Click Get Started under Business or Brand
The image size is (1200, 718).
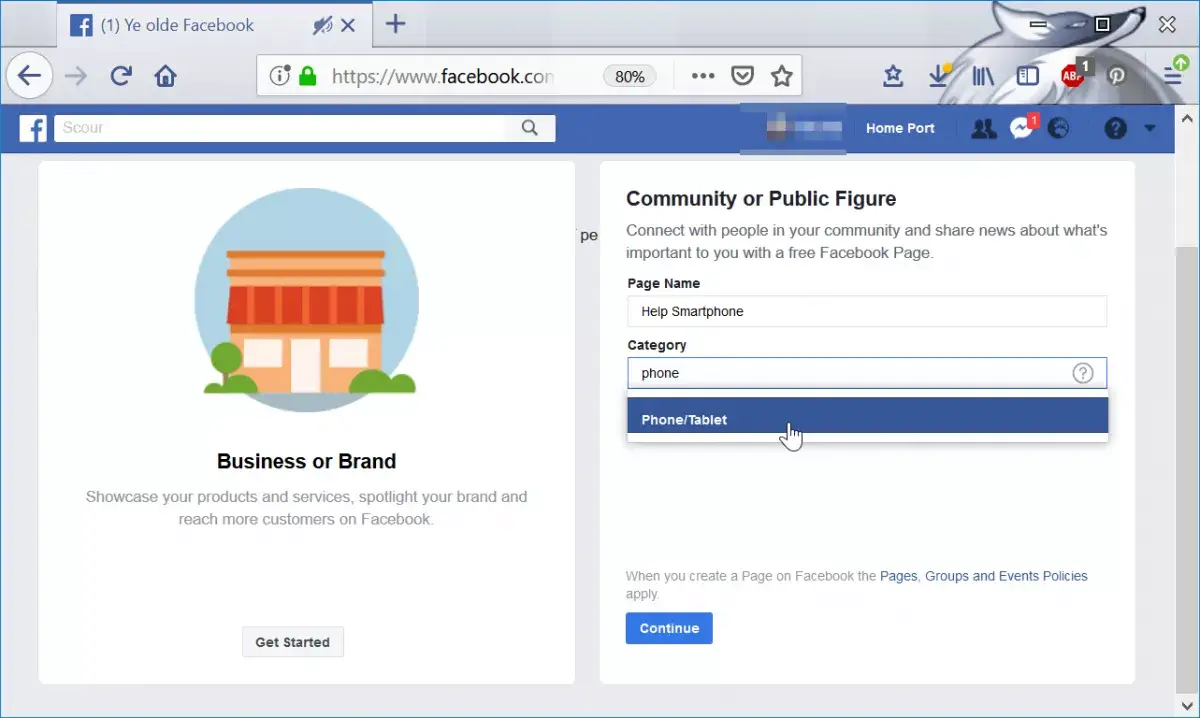click(x=292, y=642)
